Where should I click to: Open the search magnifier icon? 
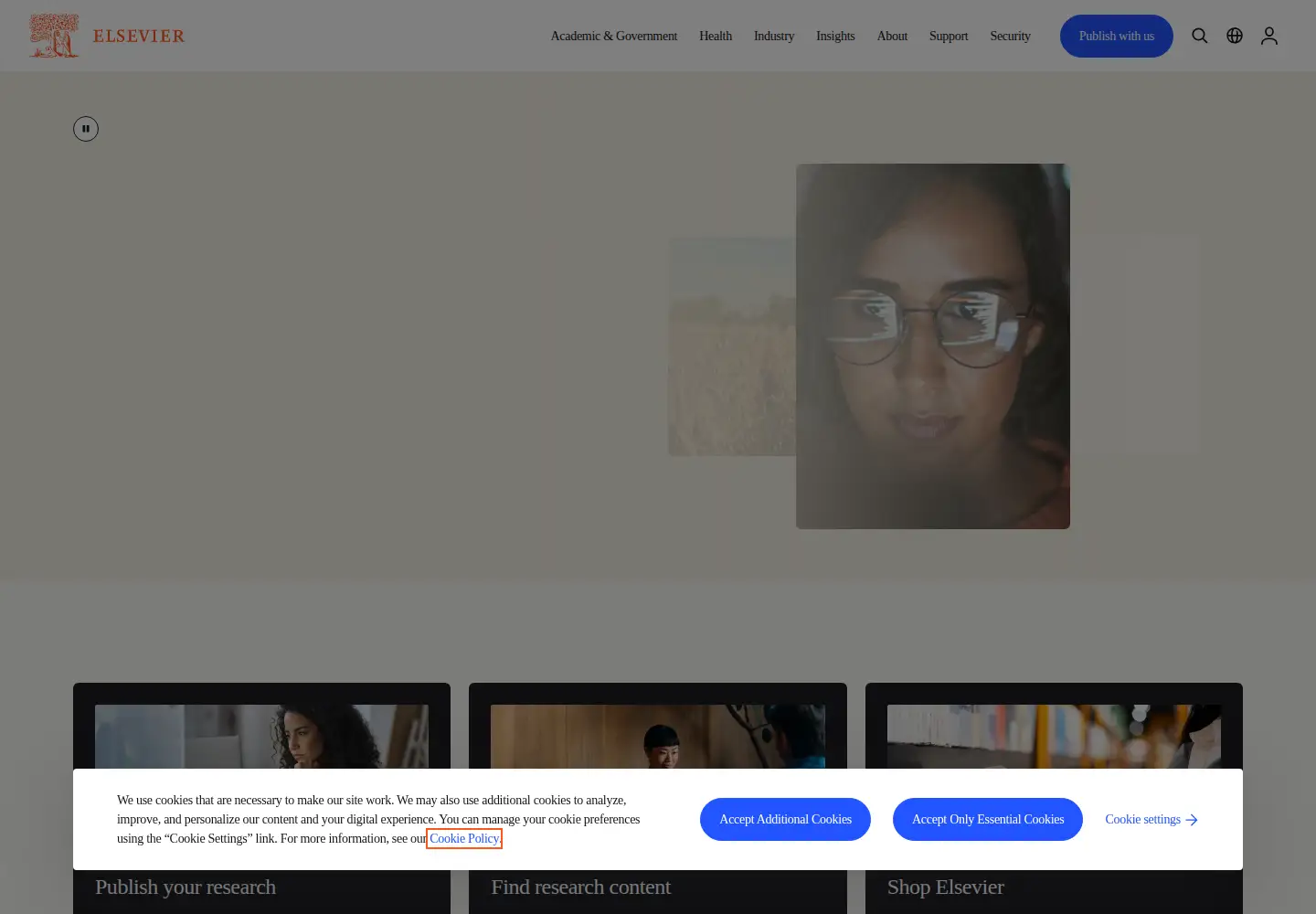pyautogui.click(x=1200, y=36)
